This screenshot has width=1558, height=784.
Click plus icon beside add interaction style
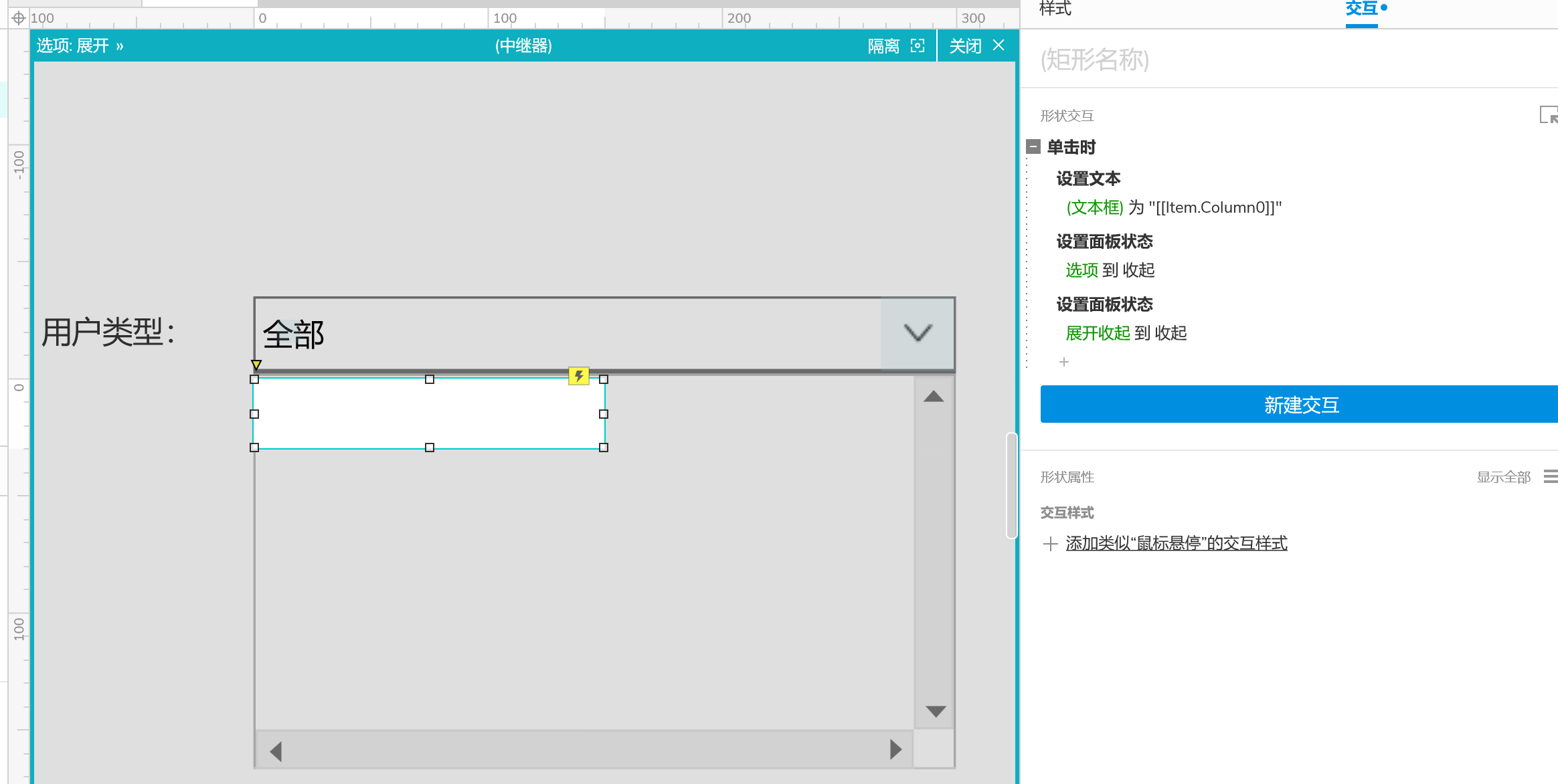tap(1051, 543)
